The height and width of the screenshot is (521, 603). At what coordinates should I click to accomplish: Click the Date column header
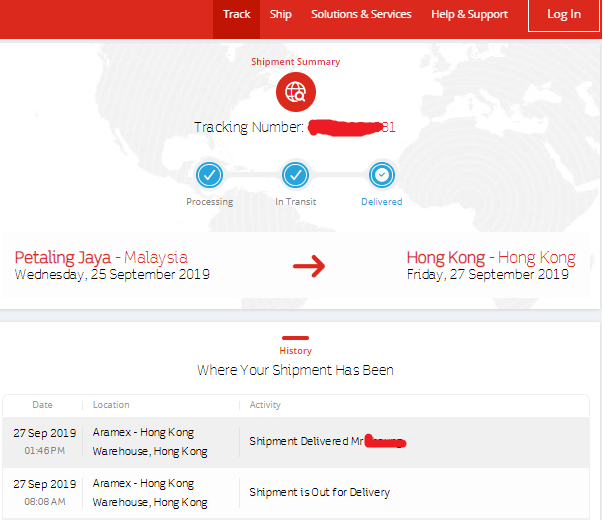tap(42, 405)
